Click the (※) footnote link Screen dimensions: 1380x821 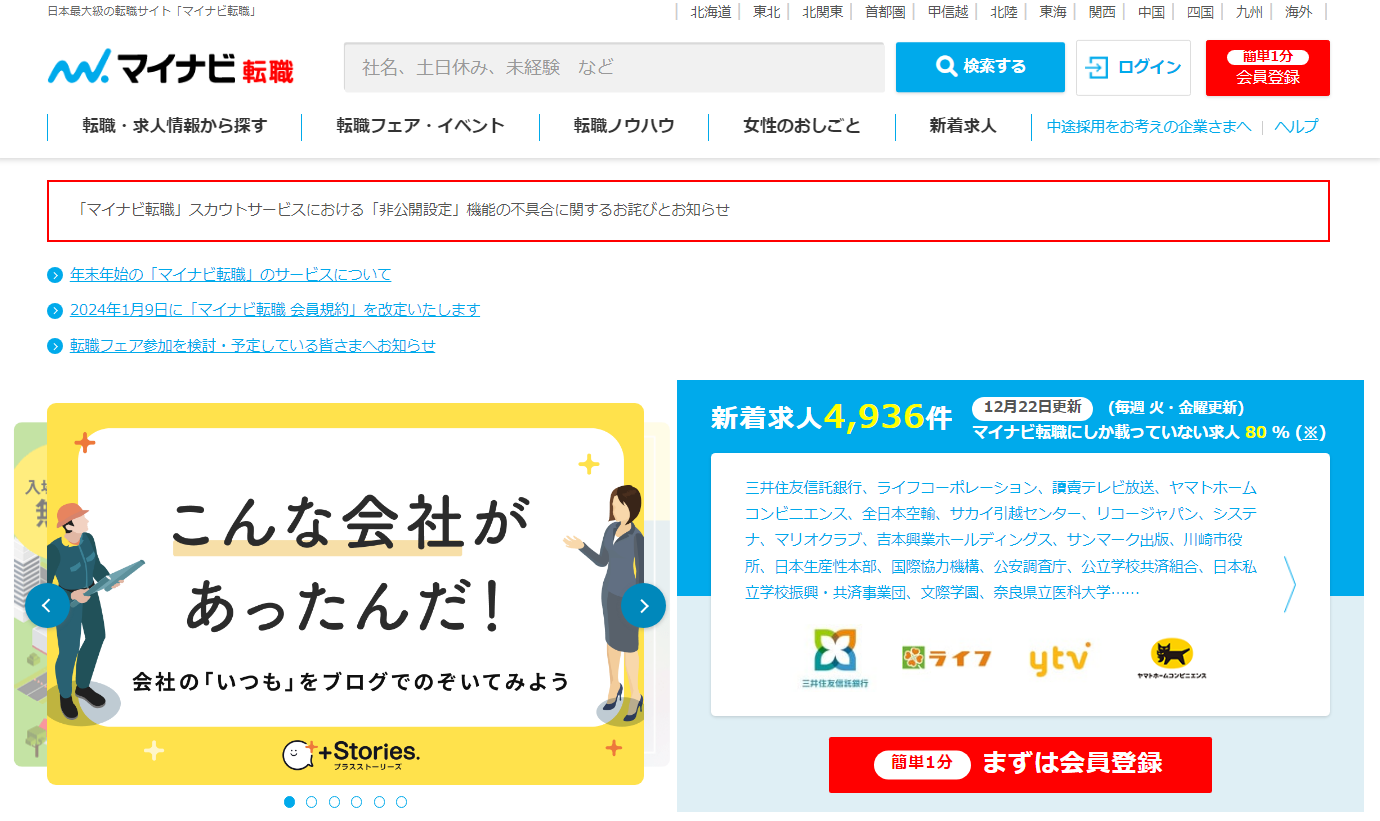1311,433
